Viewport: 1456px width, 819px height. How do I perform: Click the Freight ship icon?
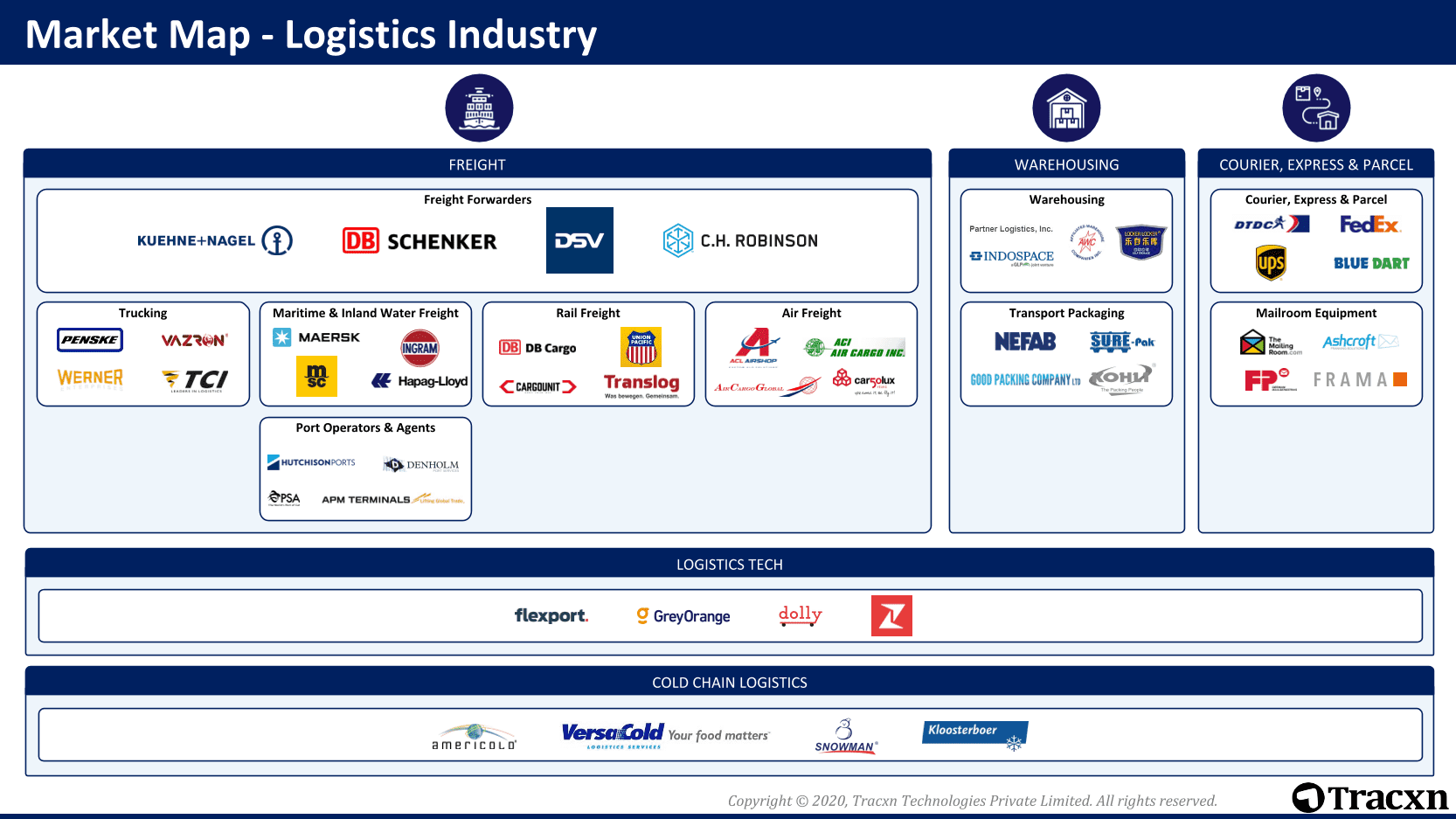479,108
